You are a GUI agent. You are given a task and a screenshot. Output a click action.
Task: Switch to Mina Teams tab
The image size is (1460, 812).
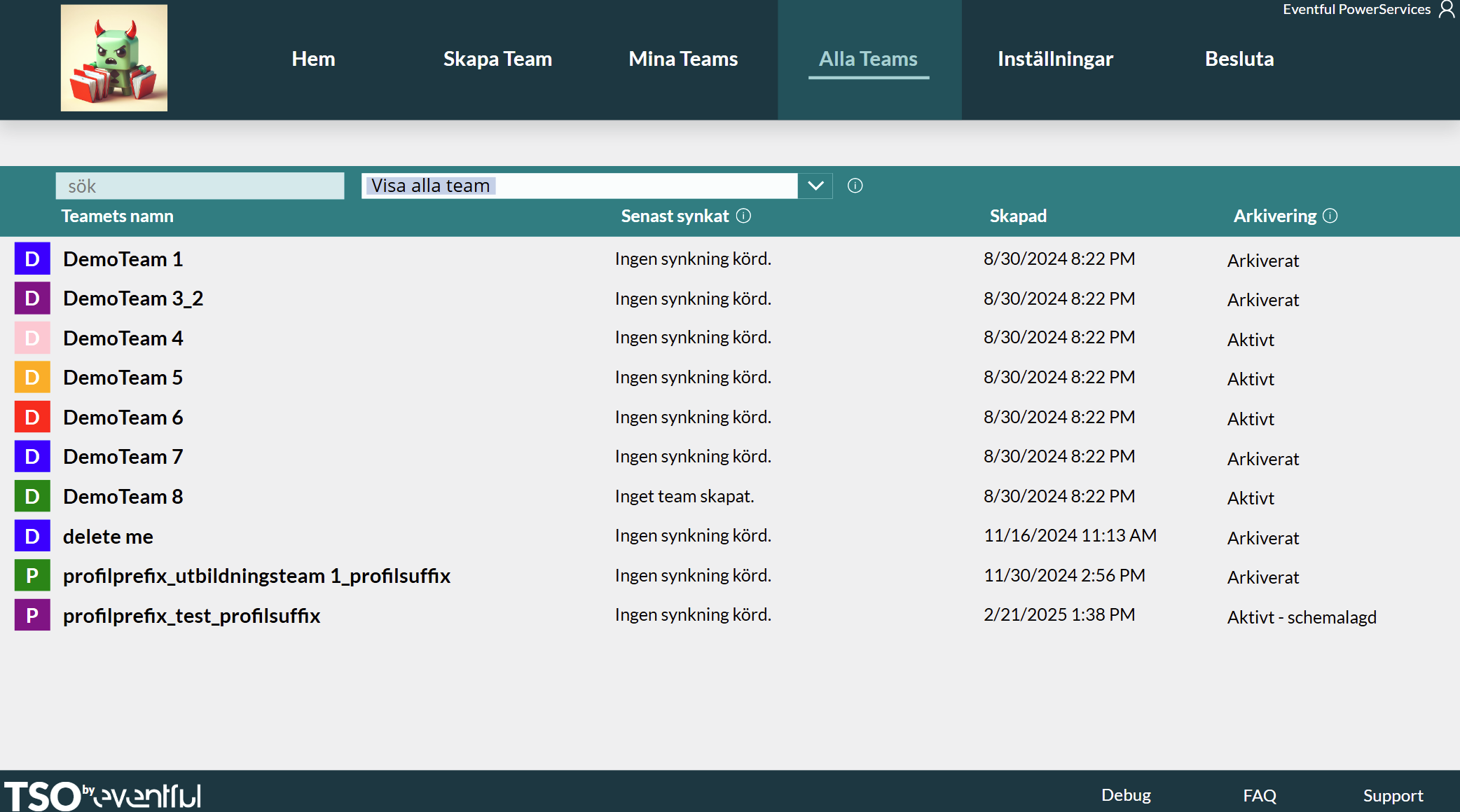[683, 59]
